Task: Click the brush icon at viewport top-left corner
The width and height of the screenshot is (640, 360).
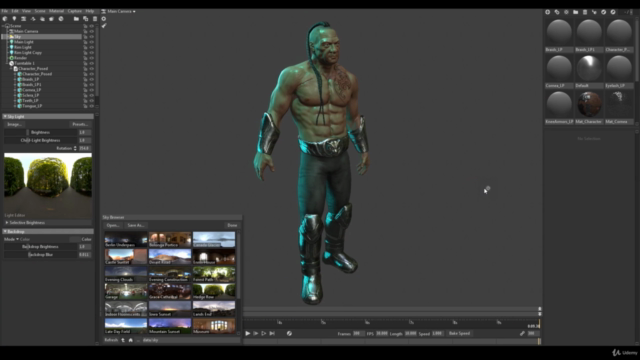Action: click(104, 26)
